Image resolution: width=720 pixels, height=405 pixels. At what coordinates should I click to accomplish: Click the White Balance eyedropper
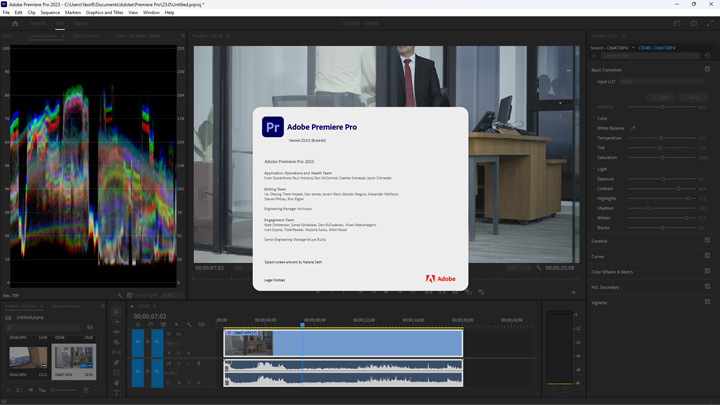(633, 128)
